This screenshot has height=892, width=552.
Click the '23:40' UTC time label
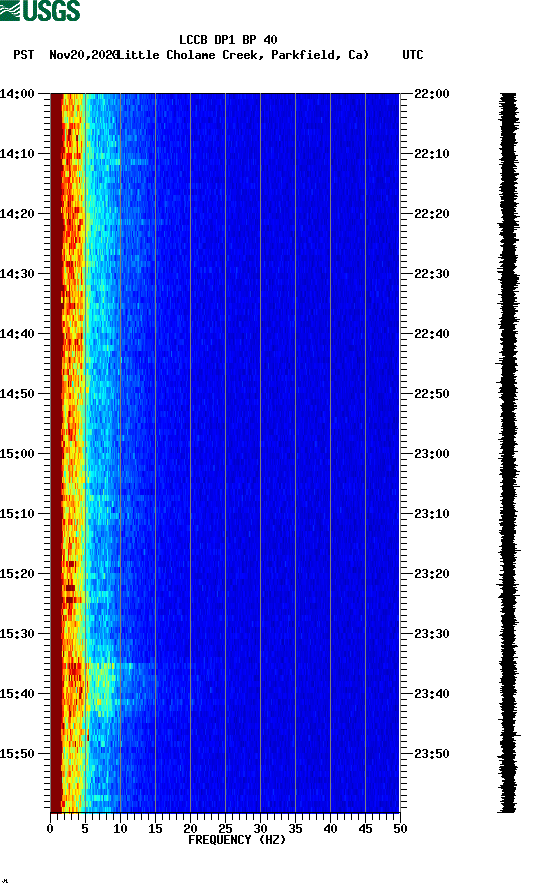point(432,693)
